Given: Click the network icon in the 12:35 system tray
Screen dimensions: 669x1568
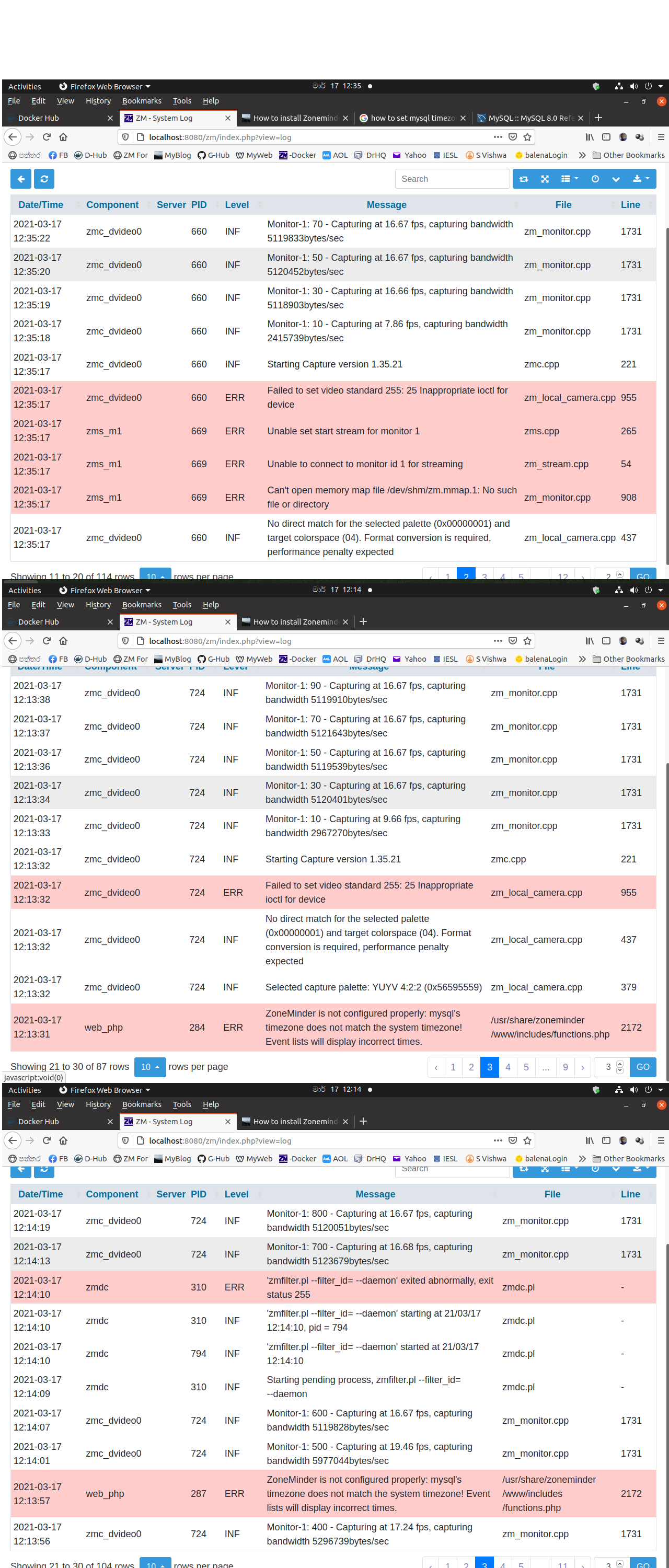Looking at the screenshot, I should click(618, 86).
